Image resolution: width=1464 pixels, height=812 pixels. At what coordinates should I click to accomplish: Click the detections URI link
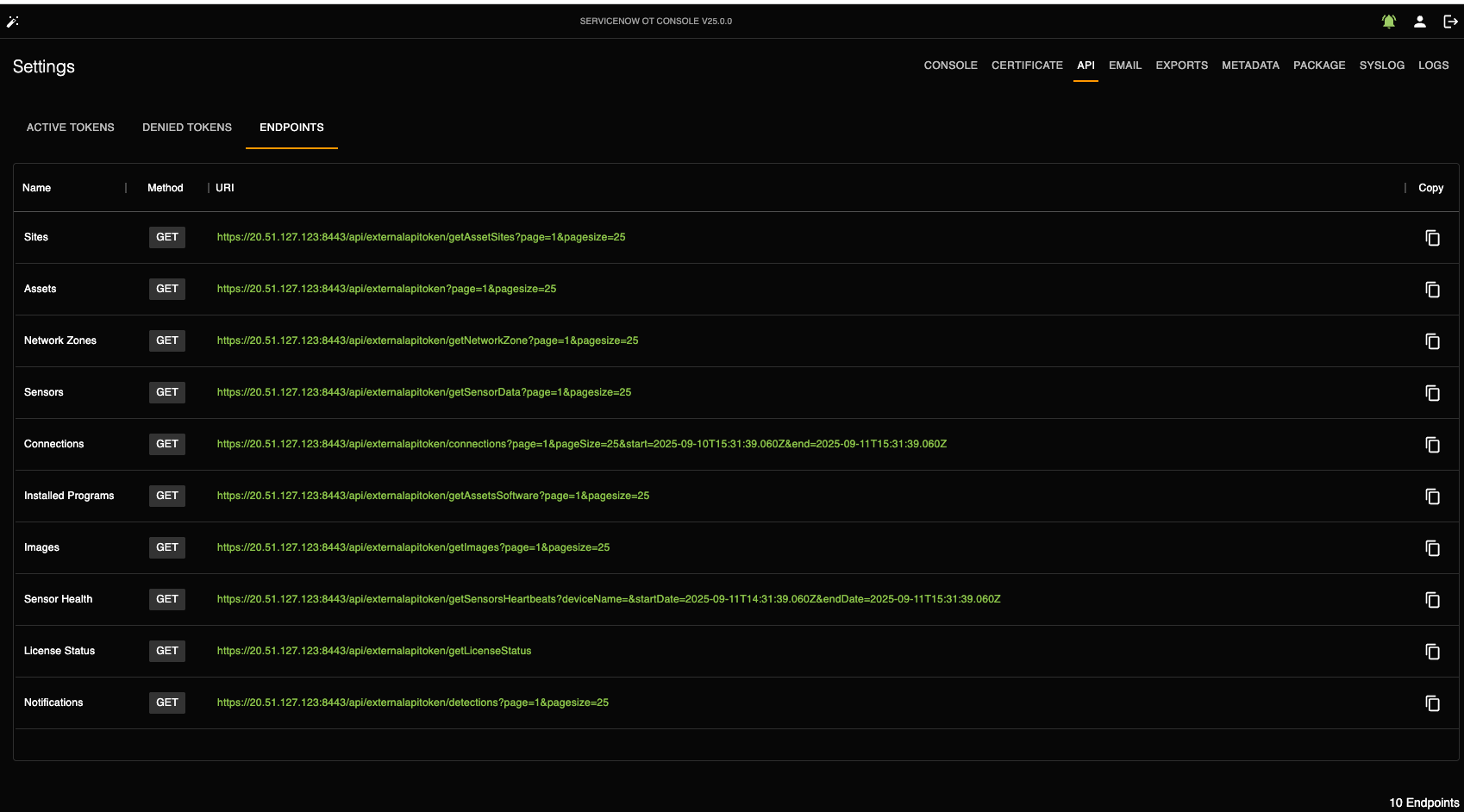(412, 703)
